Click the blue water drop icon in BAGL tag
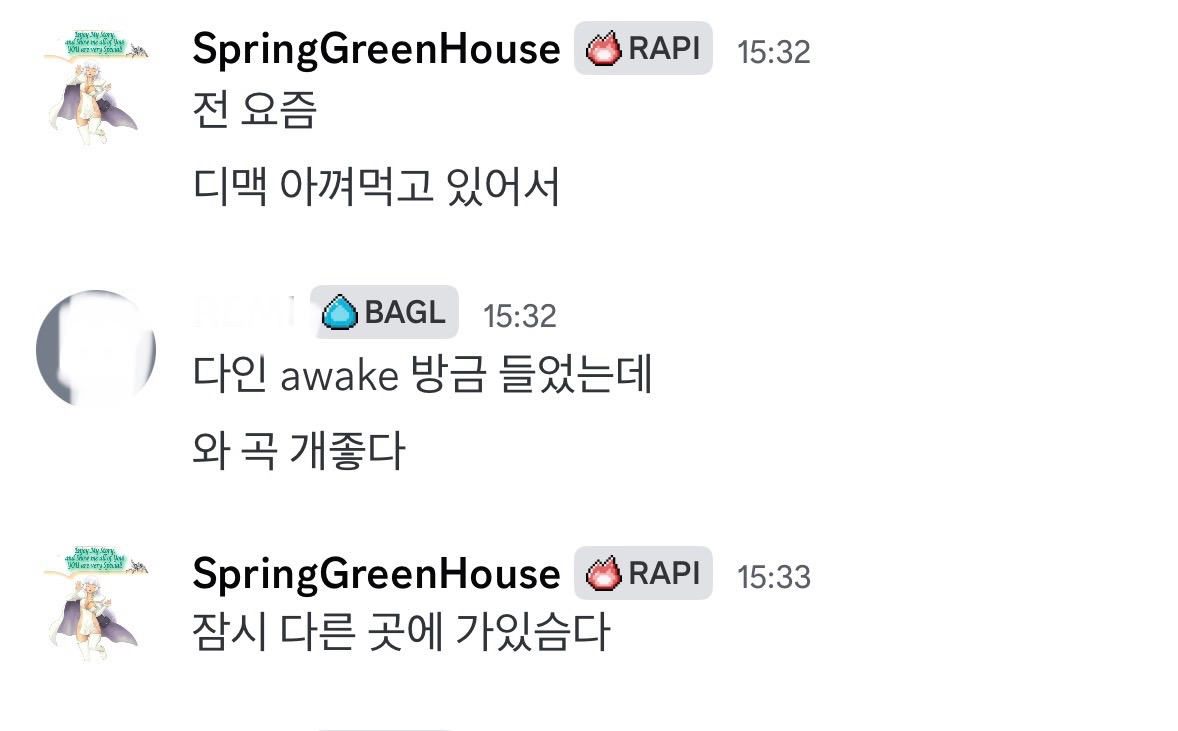The image size is (1178, 731). point(340,314)
